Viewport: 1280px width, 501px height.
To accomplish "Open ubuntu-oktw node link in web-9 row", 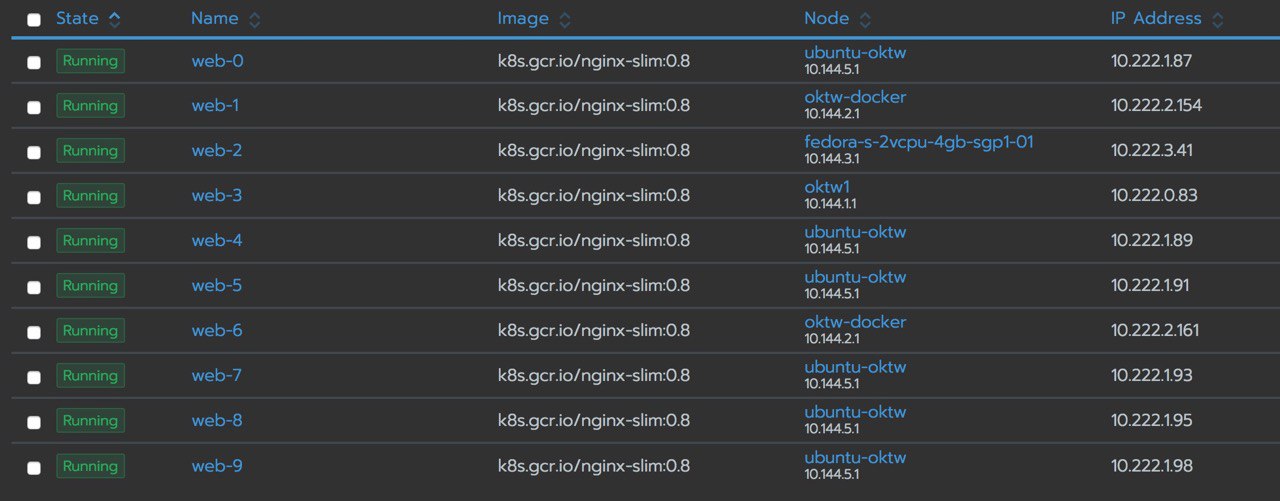I will [855, 458].
